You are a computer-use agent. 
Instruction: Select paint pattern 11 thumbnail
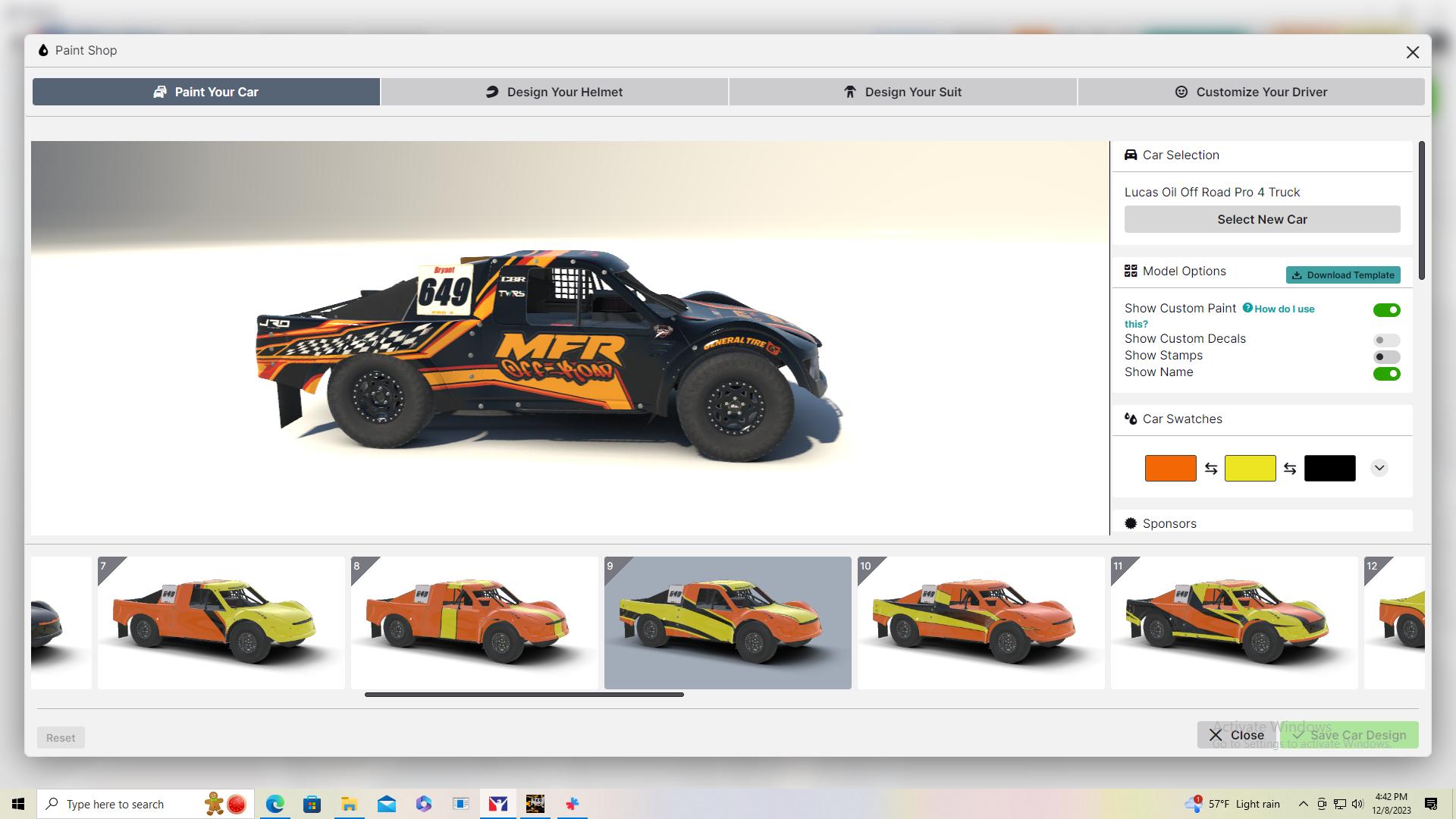(x=1234, y=623)
